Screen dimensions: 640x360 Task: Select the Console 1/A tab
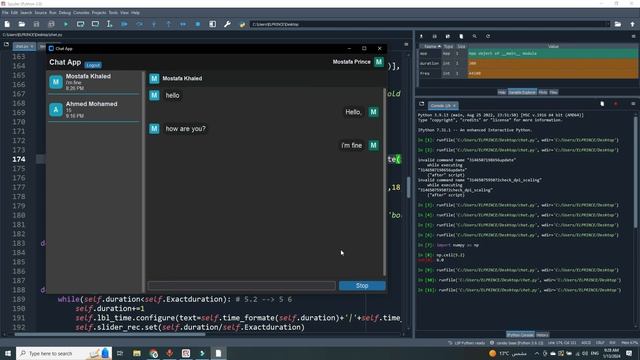pyautogui.click(x=442, y=105)
